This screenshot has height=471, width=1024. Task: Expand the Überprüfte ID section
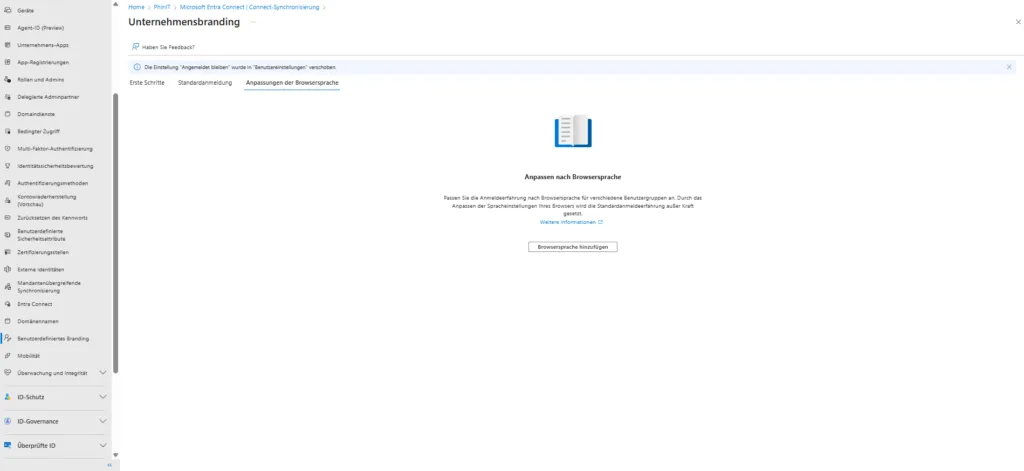(x=103, y=445)
